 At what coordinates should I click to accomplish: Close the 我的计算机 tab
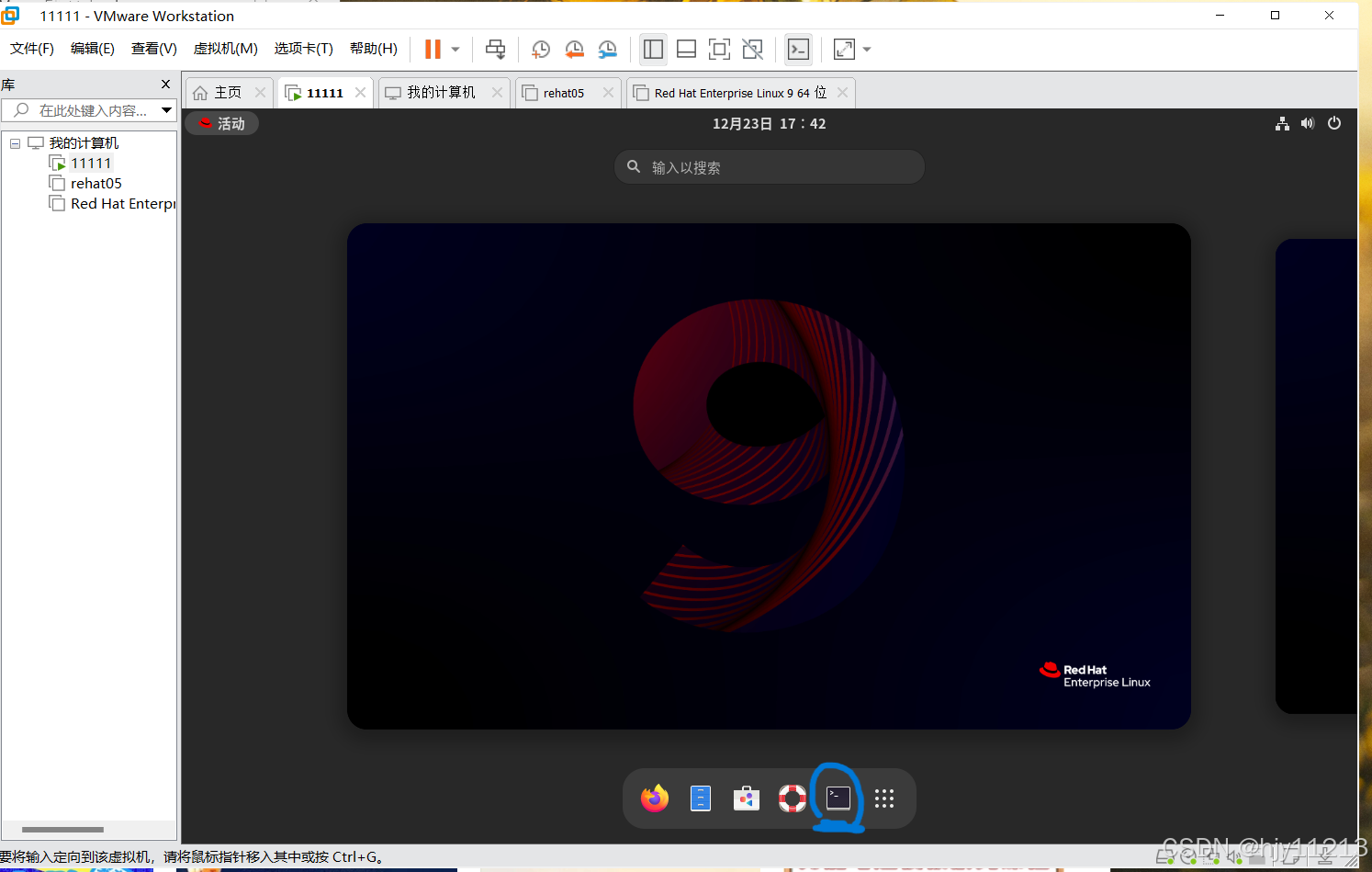click(497, 93)
